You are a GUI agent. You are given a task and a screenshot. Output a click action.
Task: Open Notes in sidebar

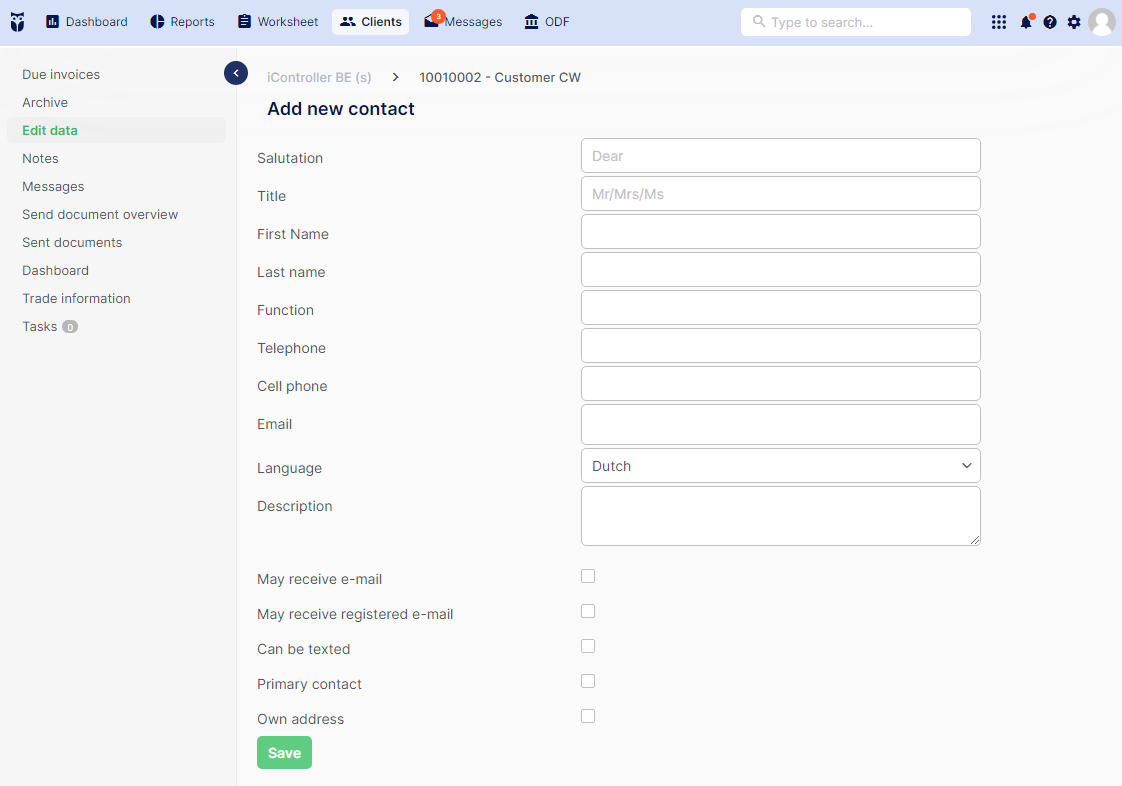40,158
